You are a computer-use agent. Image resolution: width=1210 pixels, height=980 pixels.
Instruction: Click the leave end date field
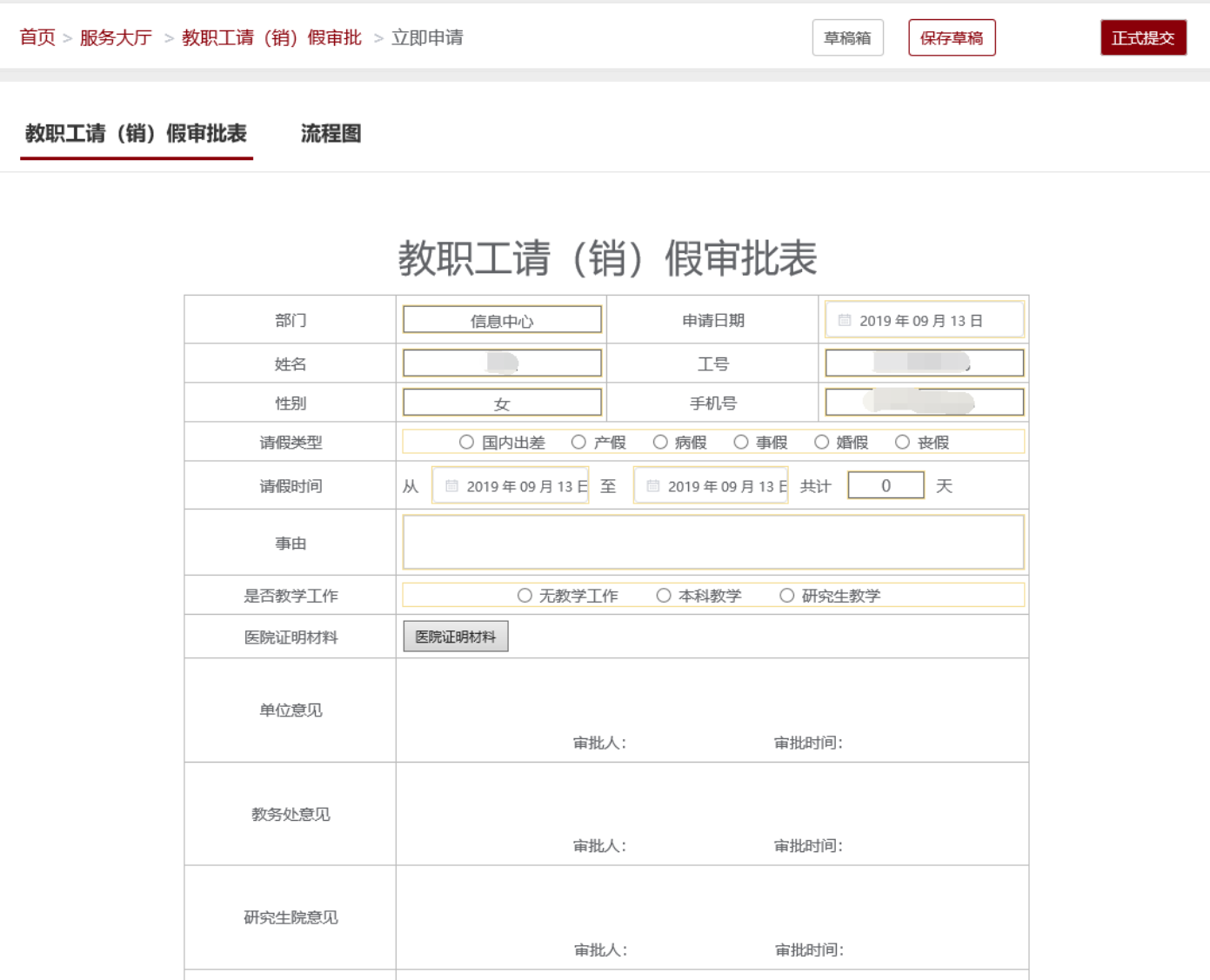point(711,486)
